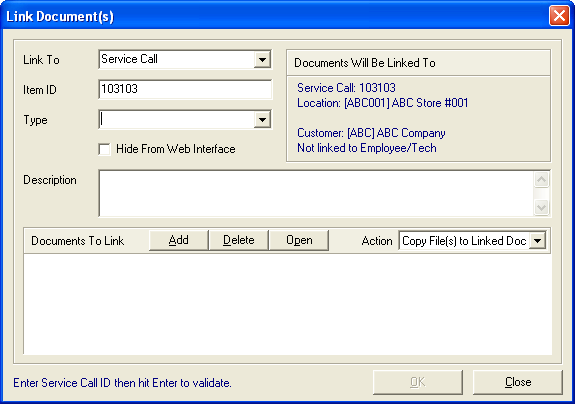Click the Close button at bottom
The height and width of the screenshot is (404, 575).
pyautogui.click(x=518, y=382)
